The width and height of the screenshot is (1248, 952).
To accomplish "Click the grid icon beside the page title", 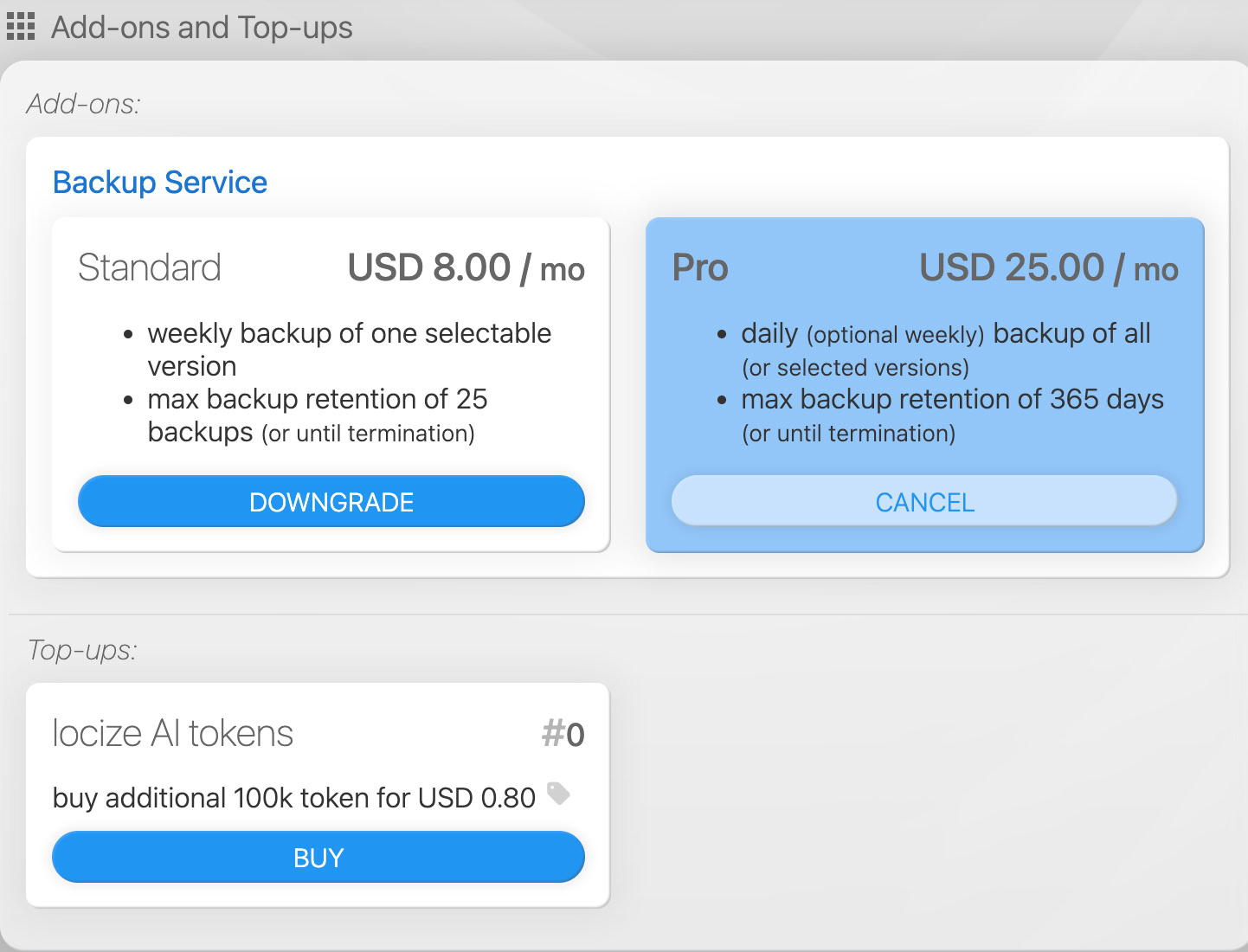I will [21, 27].
